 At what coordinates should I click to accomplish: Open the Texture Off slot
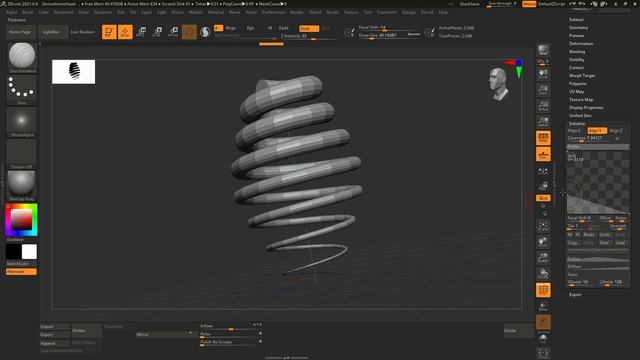[x=22, y=154]
